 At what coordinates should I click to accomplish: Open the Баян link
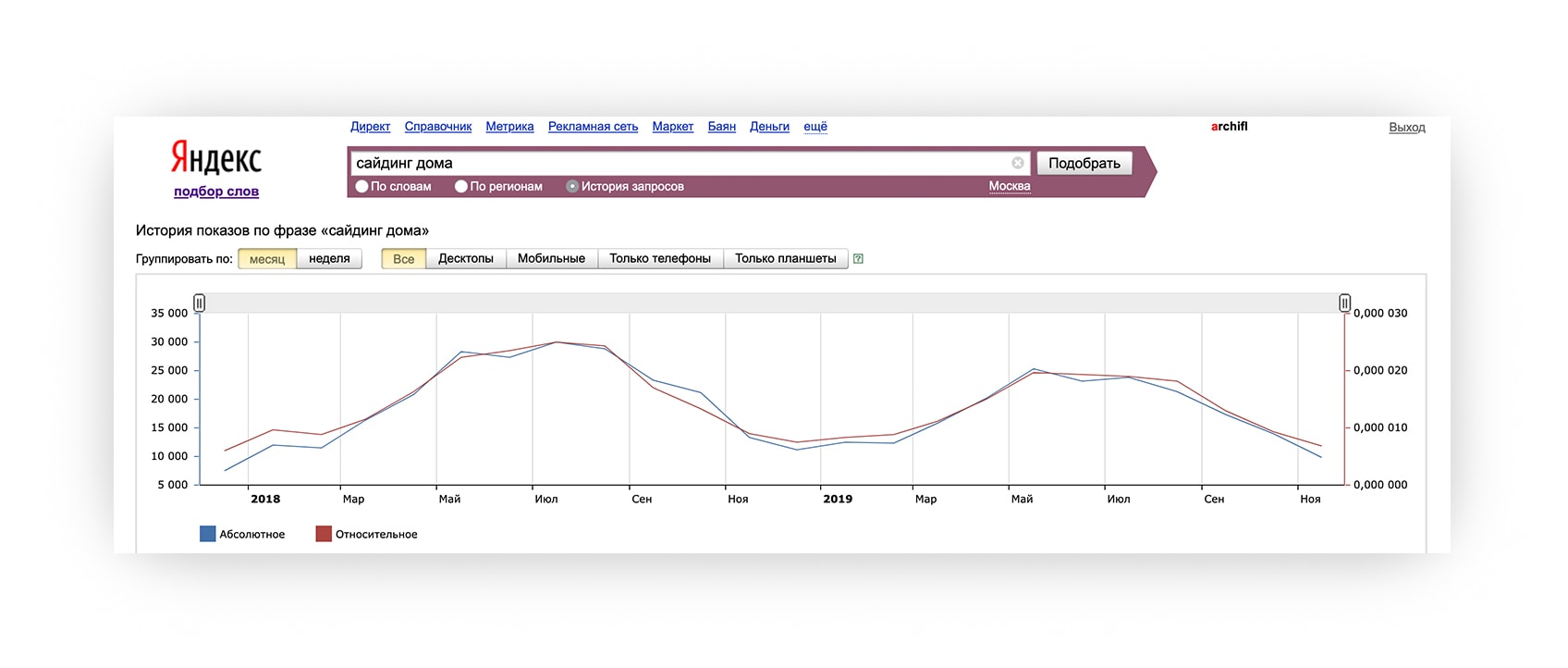[722, 127]
